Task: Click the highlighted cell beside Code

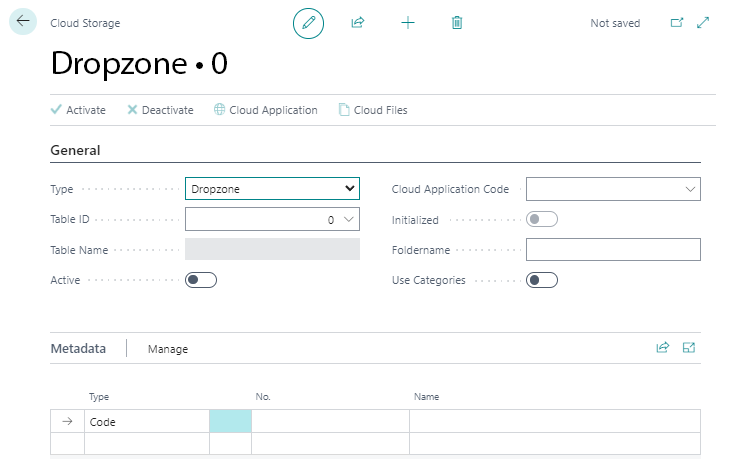Action: 230,421
